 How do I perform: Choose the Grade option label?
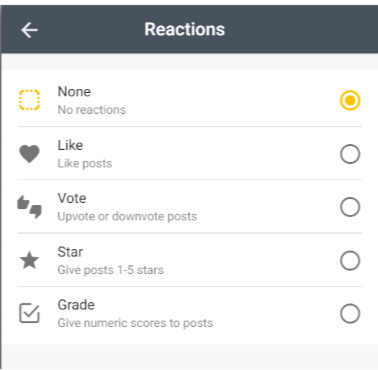coord(76,305)
